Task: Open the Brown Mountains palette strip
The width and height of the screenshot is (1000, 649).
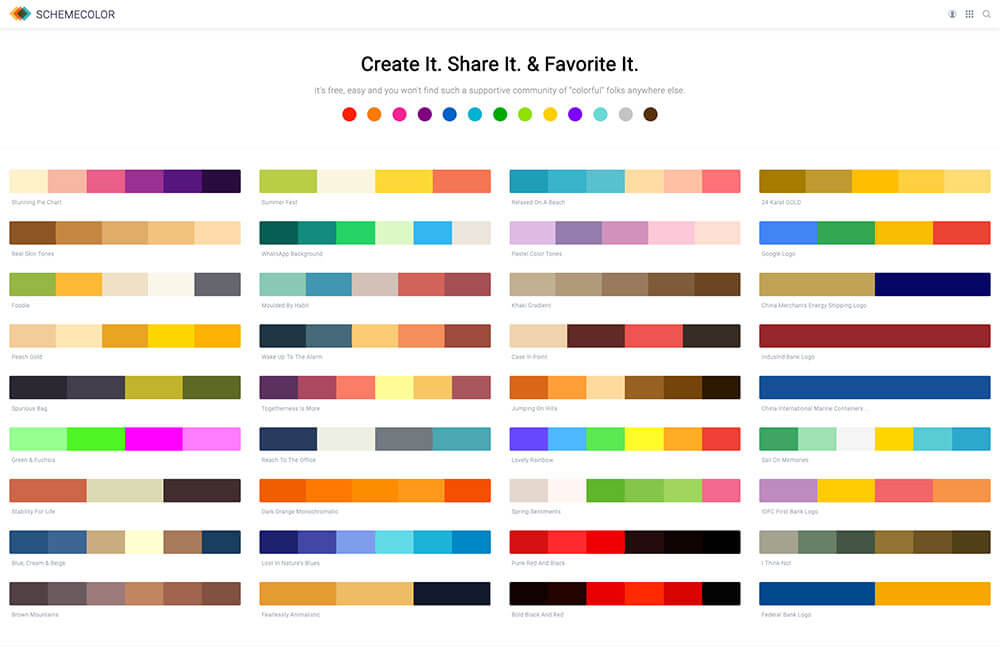Action: tap(125, 594)
